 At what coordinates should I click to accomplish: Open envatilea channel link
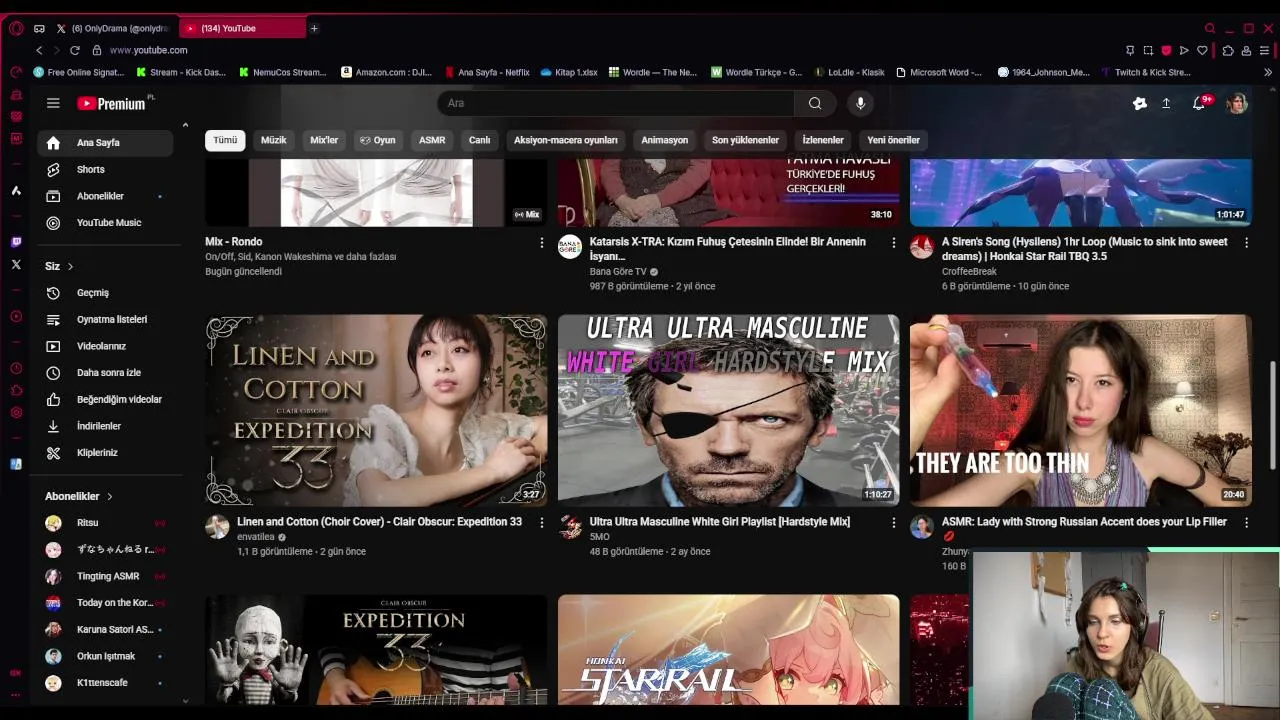[255, 537]
